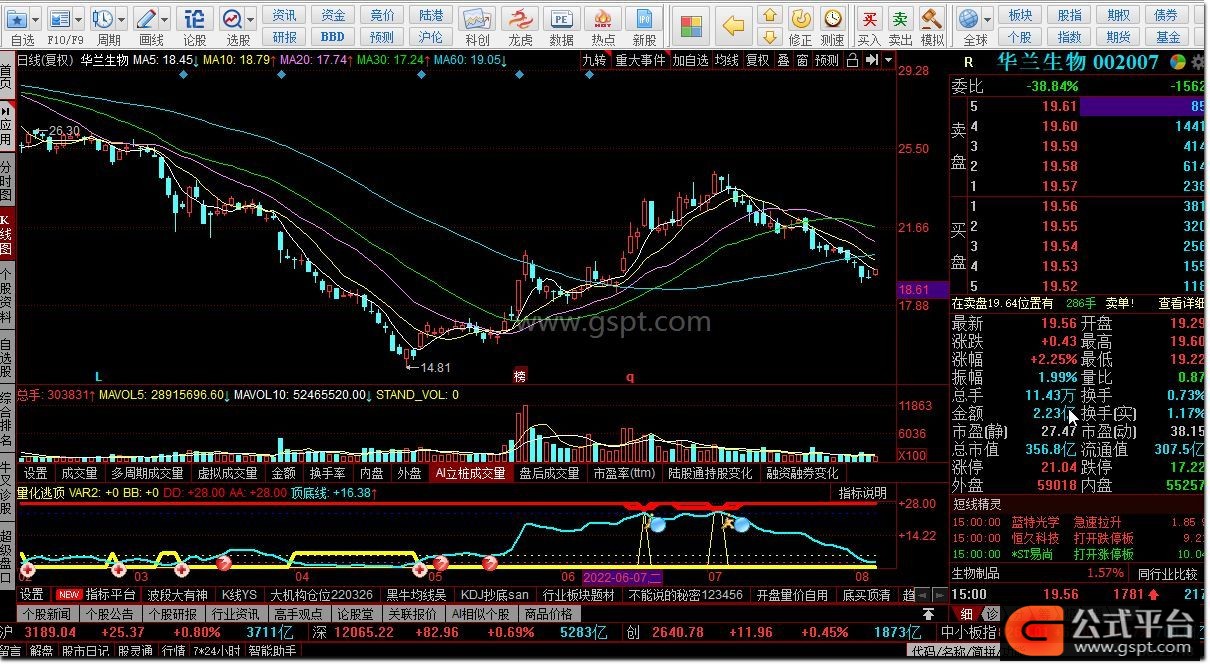Click the 资讯 news toolbar button

click(x=284, y=15)
